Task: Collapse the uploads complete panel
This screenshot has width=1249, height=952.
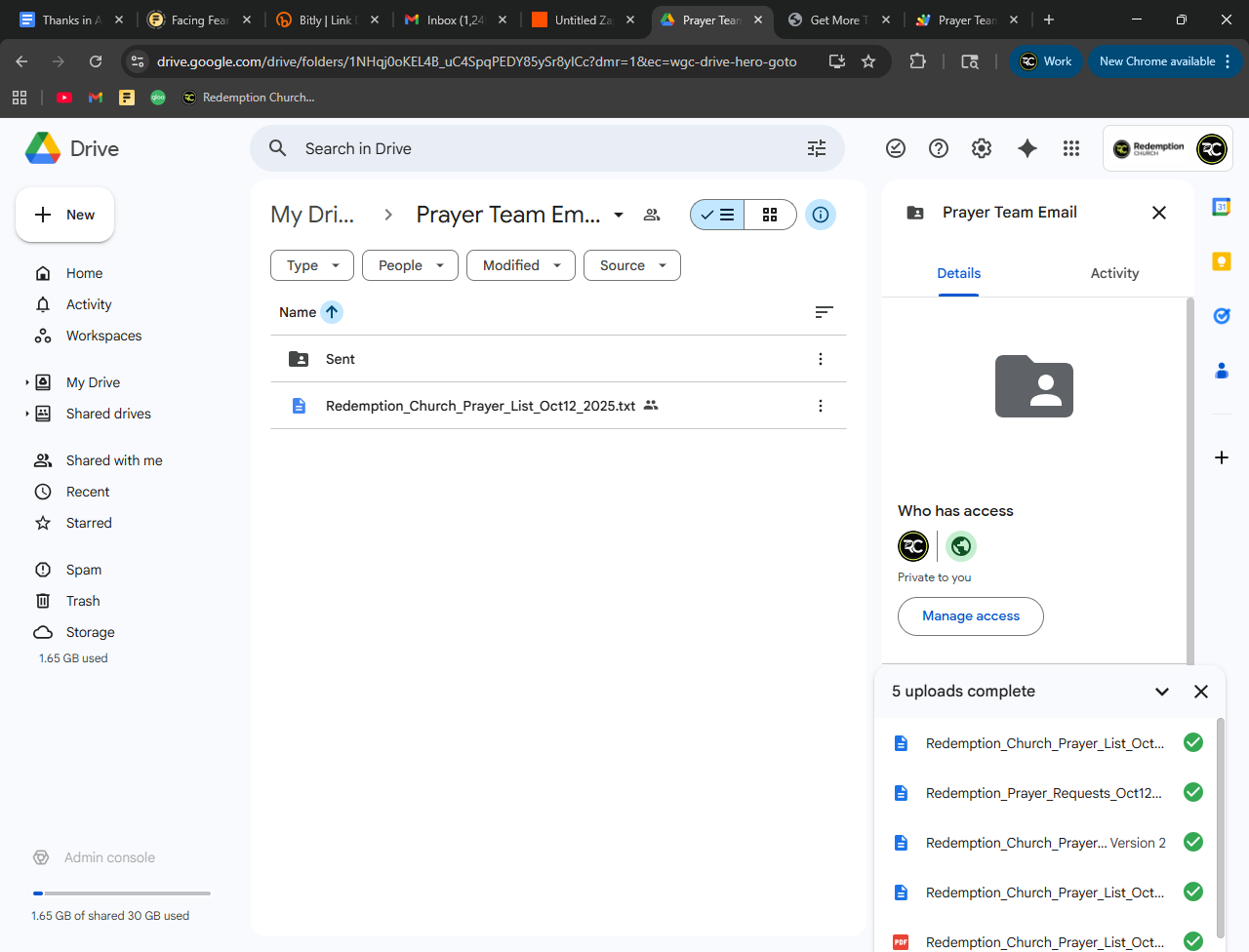Action: click(x=1161, y=692)
